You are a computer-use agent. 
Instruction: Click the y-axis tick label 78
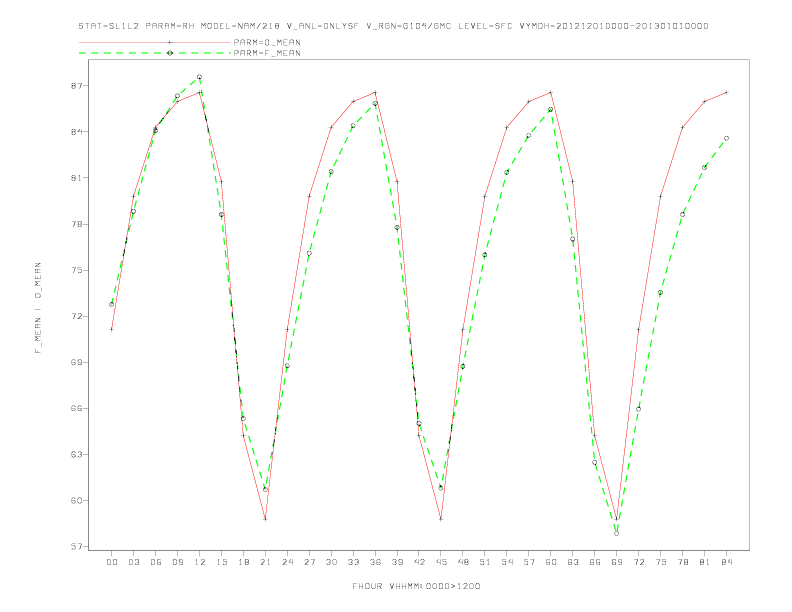click(x=76, y=224)
